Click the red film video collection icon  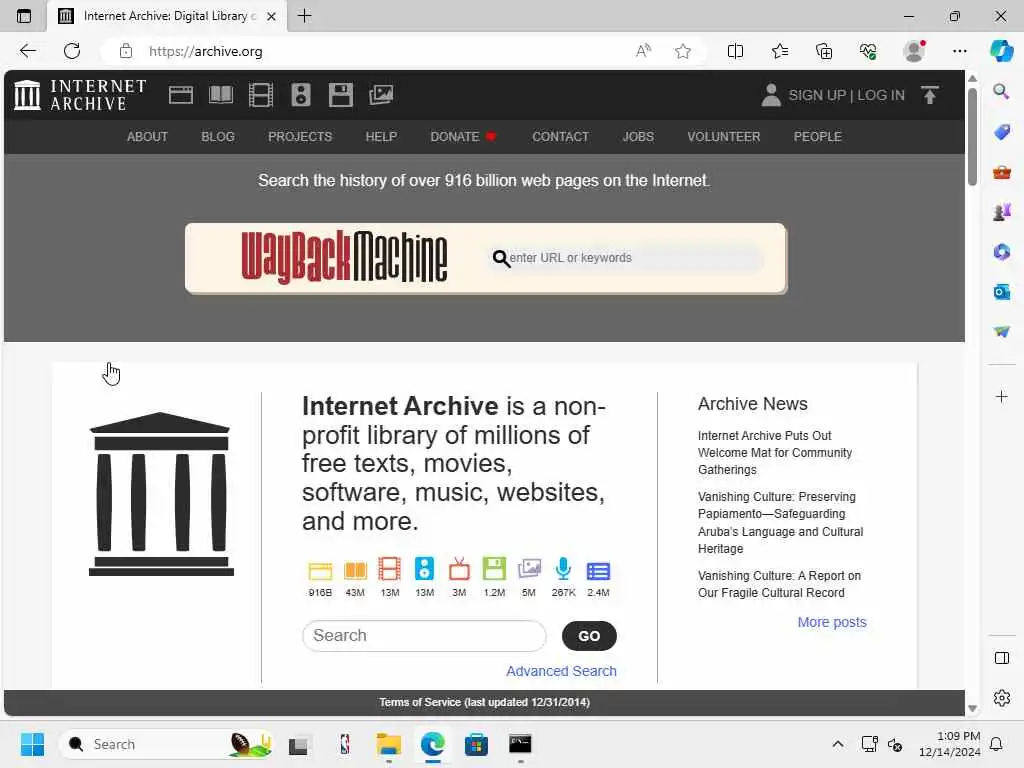coord(389,569)
